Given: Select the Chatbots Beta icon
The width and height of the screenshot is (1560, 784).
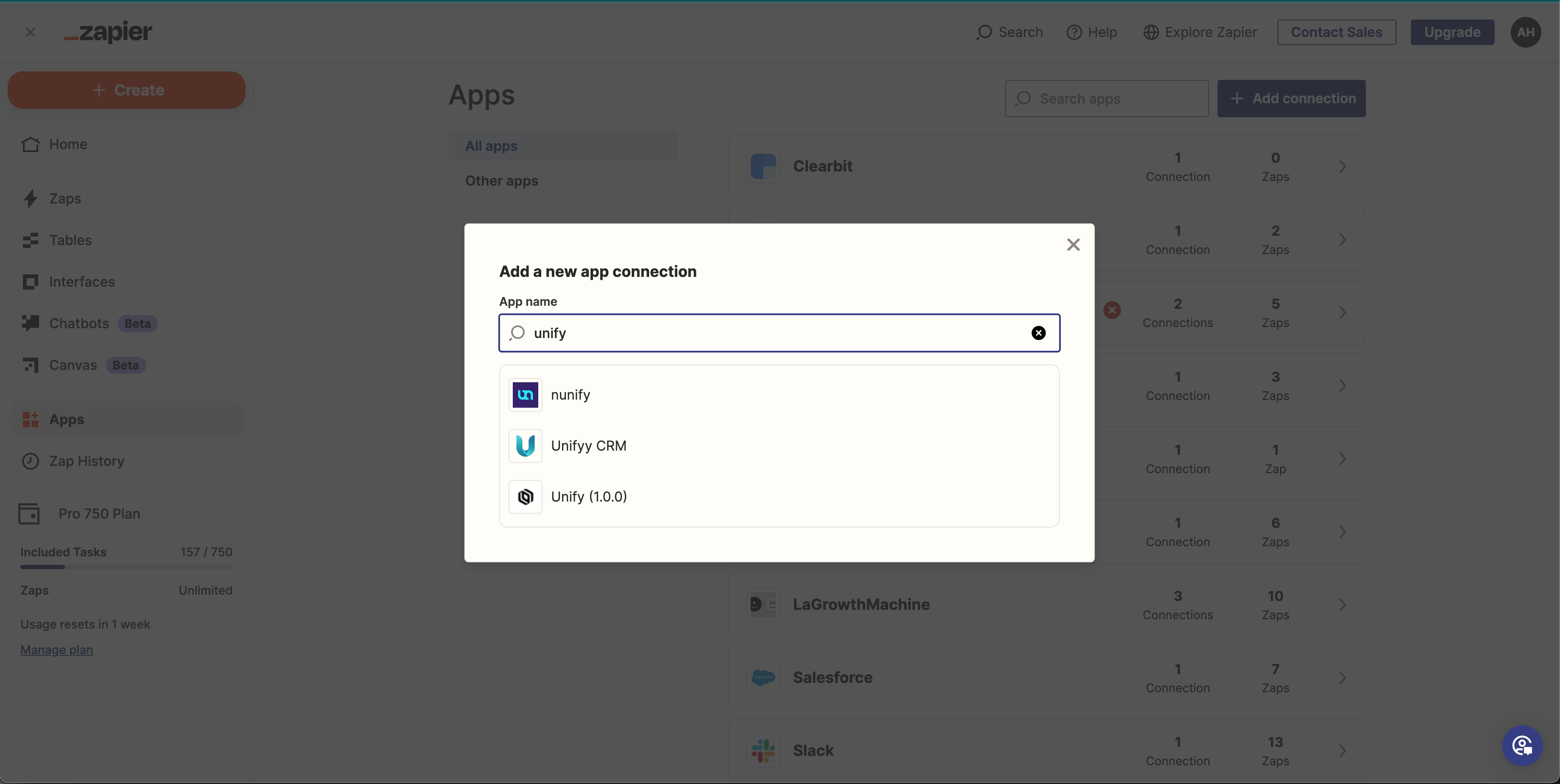Looking at the screenshot, I should click(x=31, y=323).
